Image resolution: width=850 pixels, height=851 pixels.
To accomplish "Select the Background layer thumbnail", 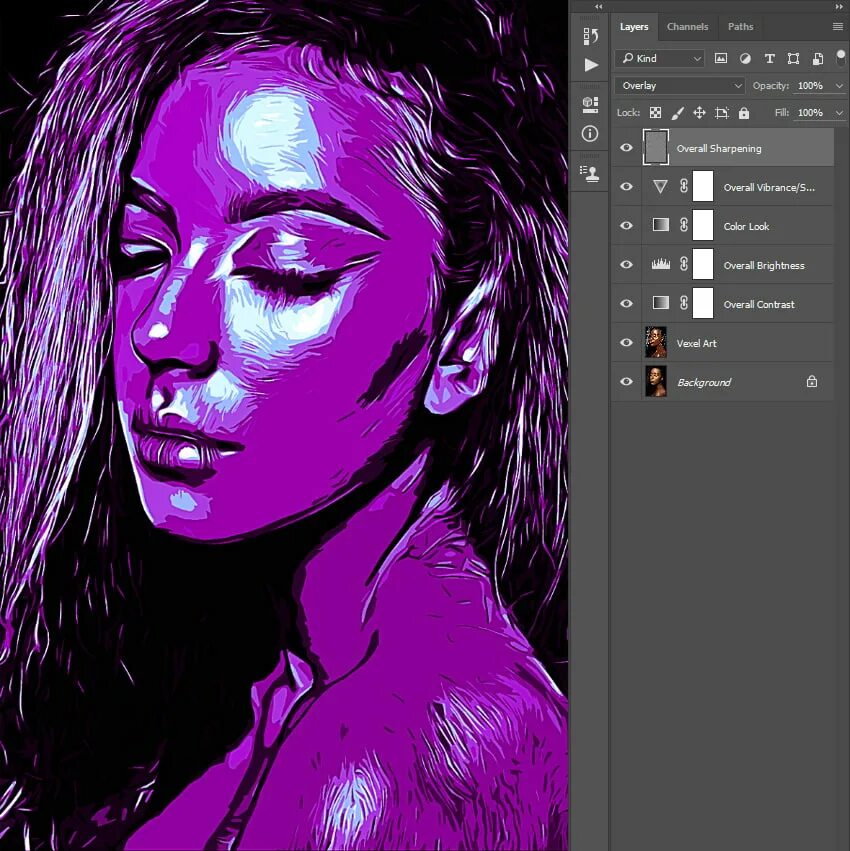I will (656, 382).
